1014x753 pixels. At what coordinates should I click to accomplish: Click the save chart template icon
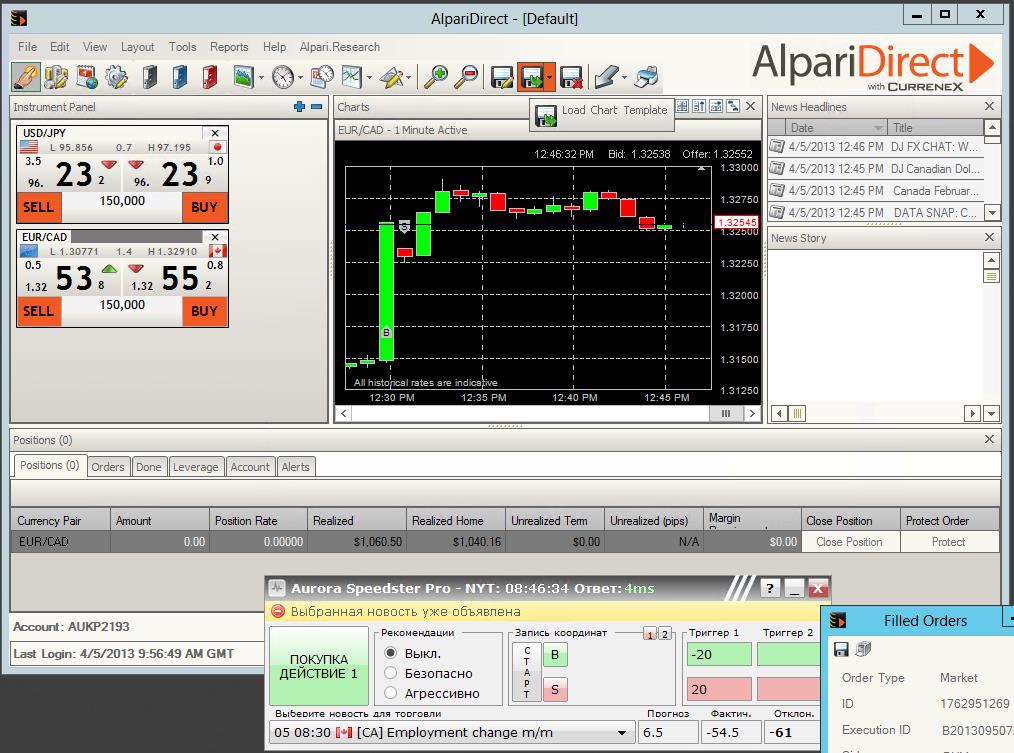pyautogui.click(x=502, y=77)
